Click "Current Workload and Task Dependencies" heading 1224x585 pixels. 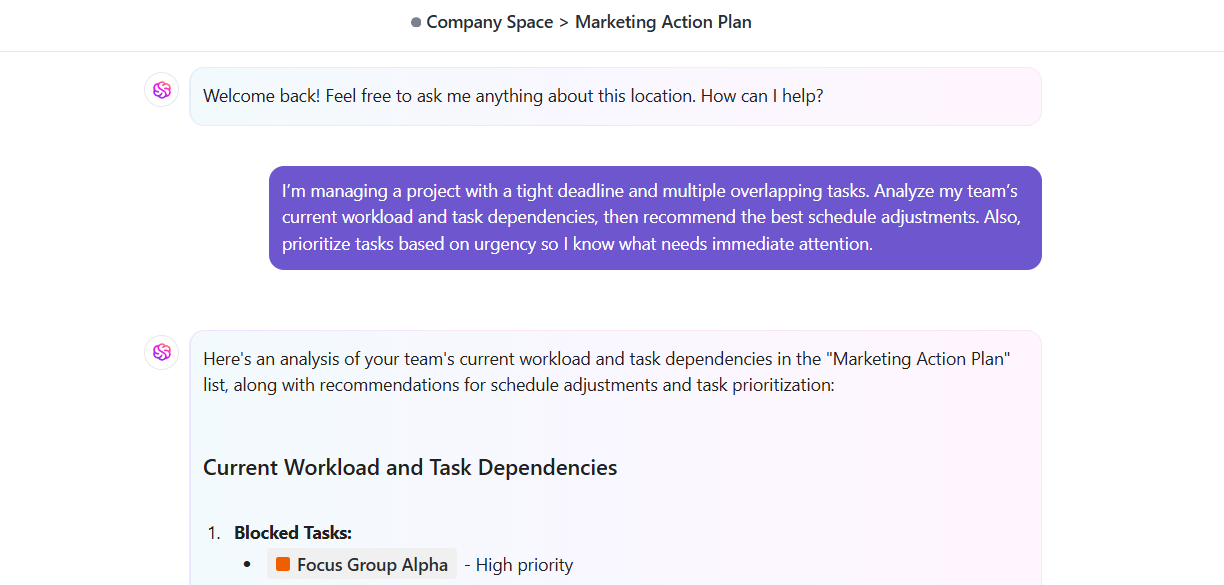pos(410,467)
